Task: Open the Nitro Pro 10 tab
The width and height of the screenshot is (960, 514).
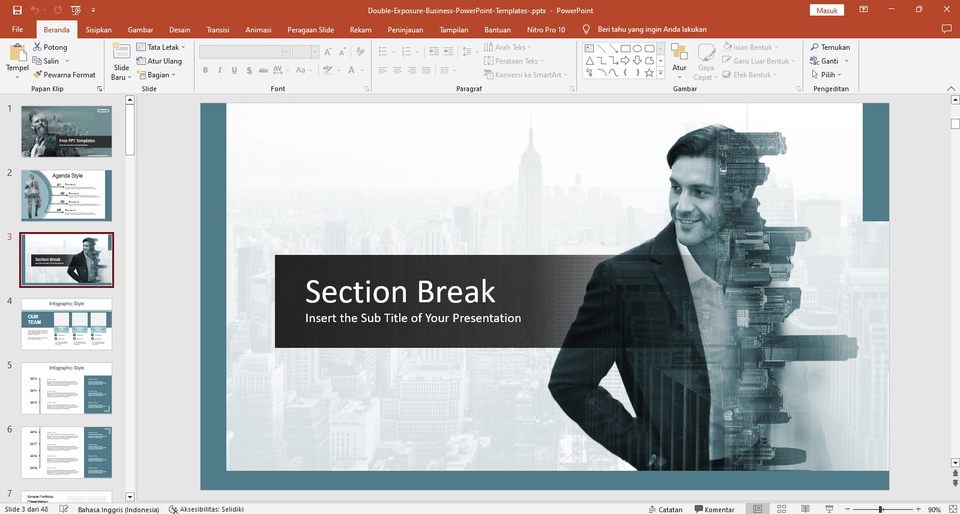Action: point(546,29)
